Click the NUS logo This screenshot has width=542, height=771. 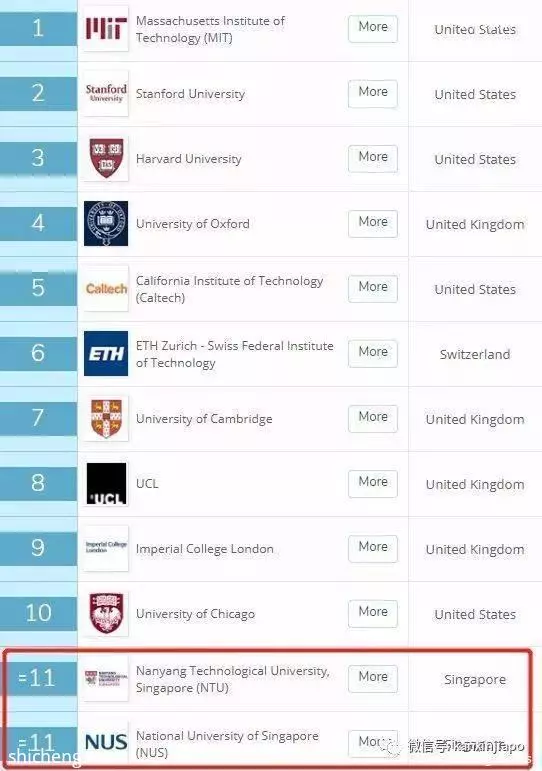pyautogui.click(x=106, y=742)
